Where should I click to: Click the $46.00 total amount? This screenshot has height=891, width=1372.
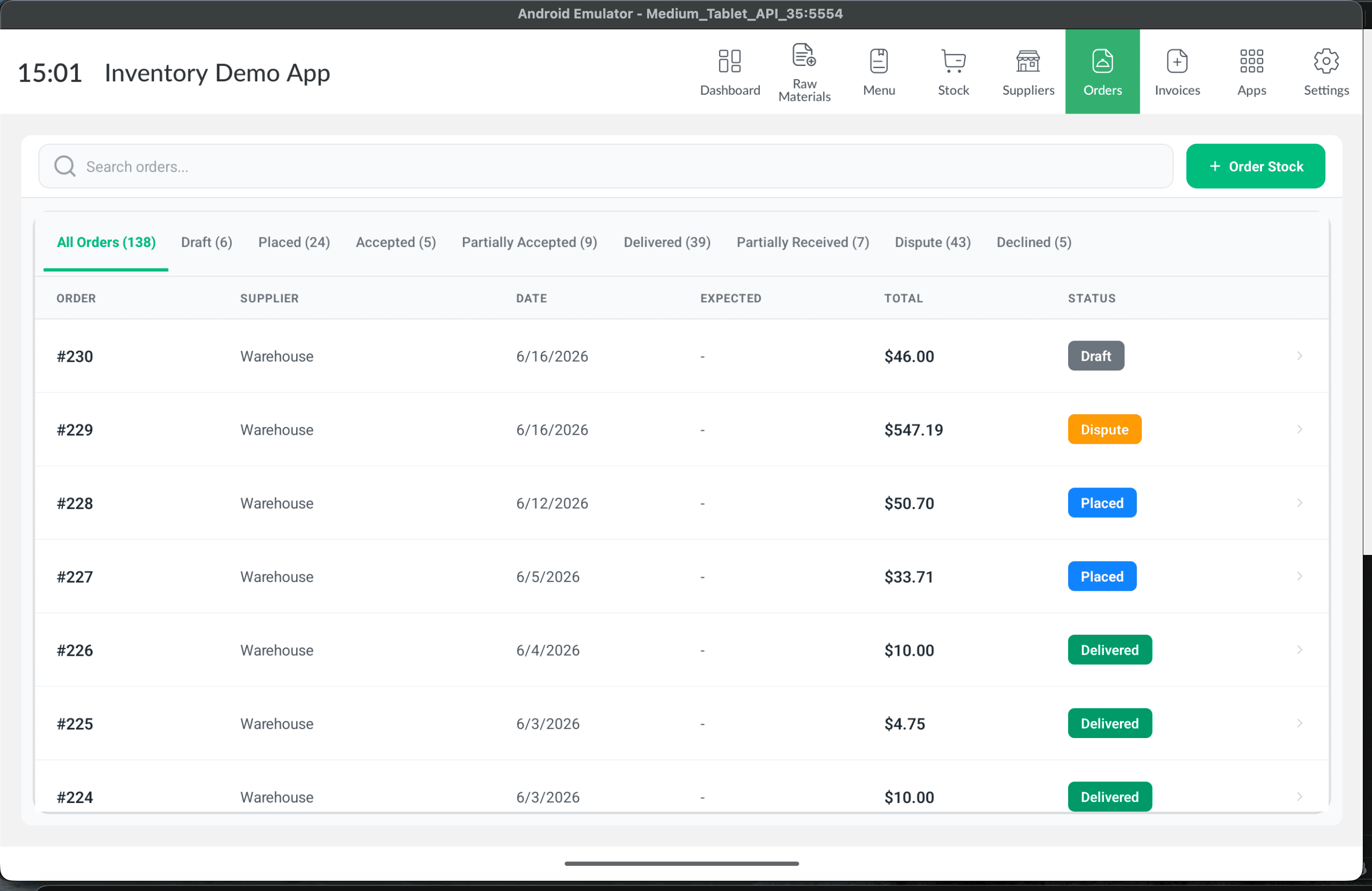909,356
